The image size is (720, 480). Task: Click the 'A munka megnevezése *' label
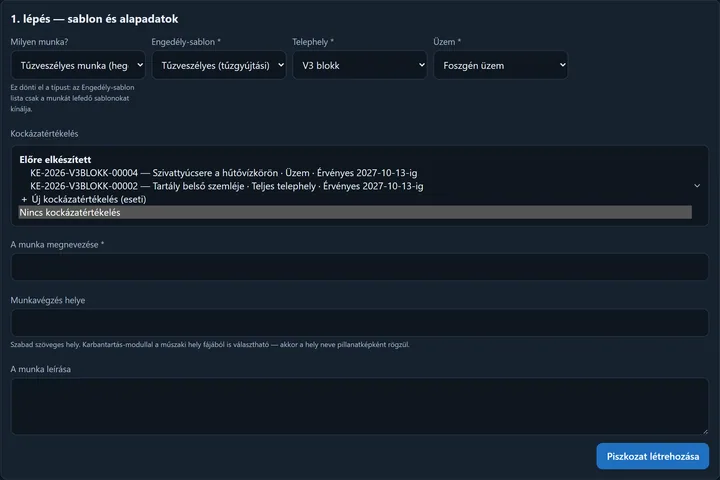[57, 245]
